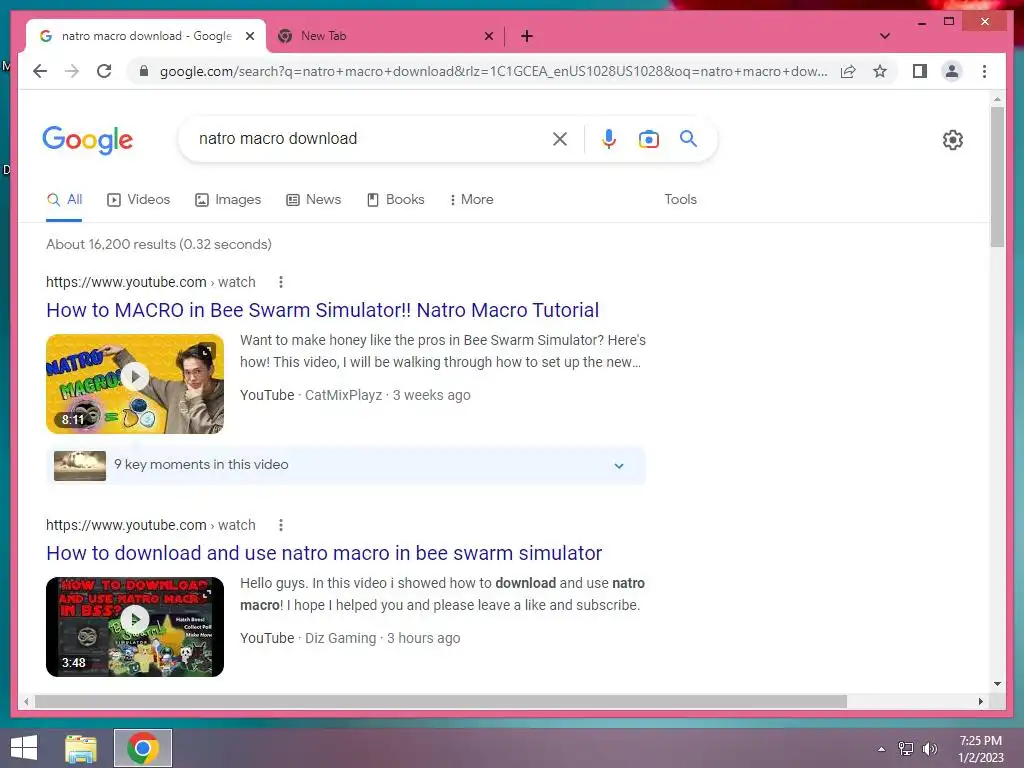Go to Google home via the logo

click(88, 140)
